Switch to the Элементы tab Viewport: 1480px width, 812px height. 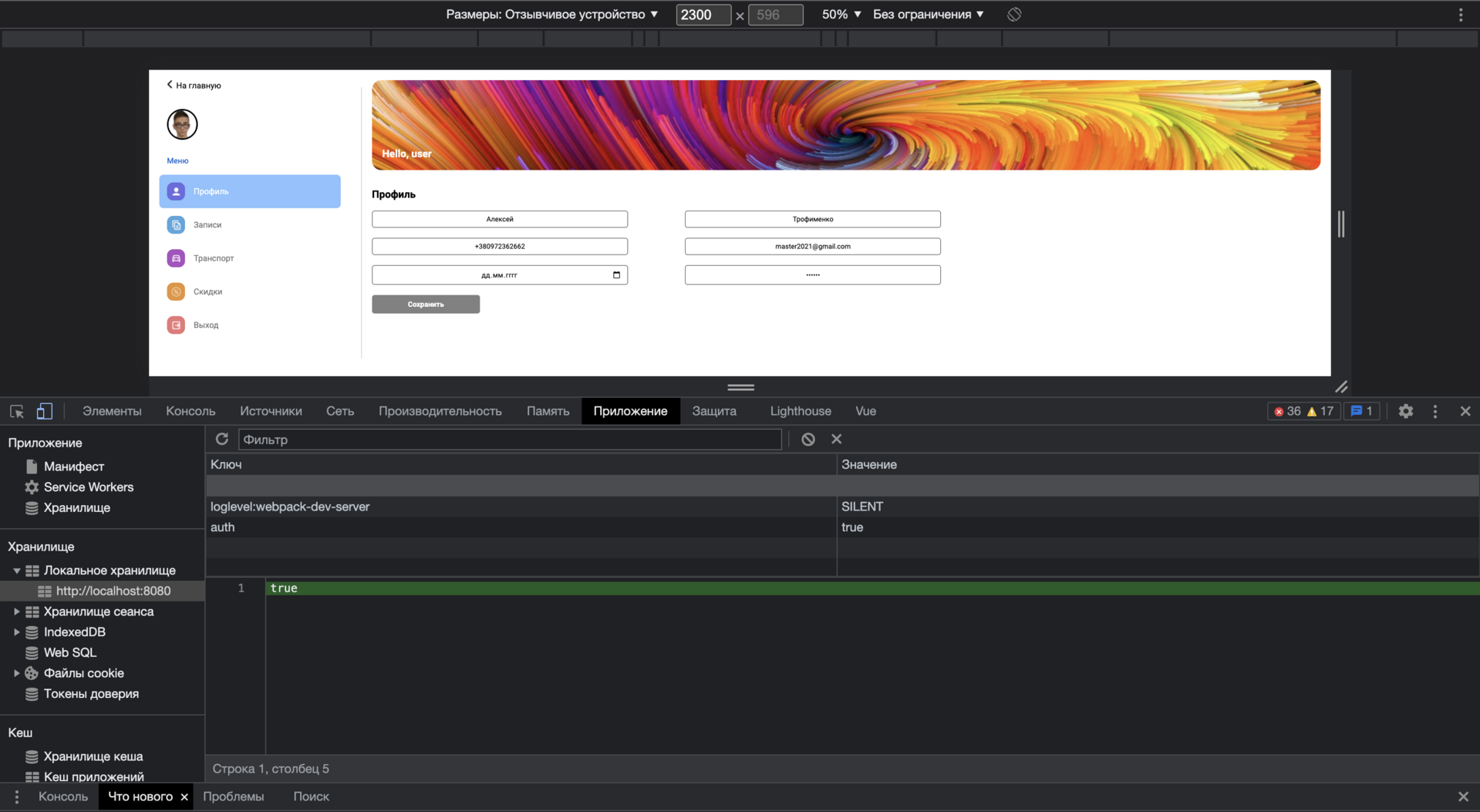click(112, 412)
